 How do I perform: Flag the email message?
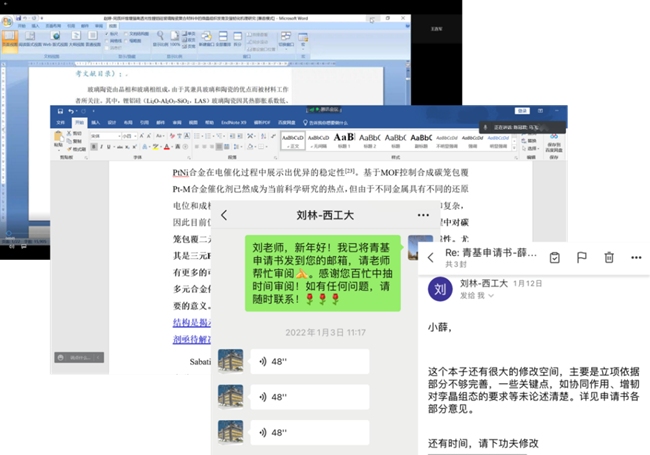tap(580, 257)
